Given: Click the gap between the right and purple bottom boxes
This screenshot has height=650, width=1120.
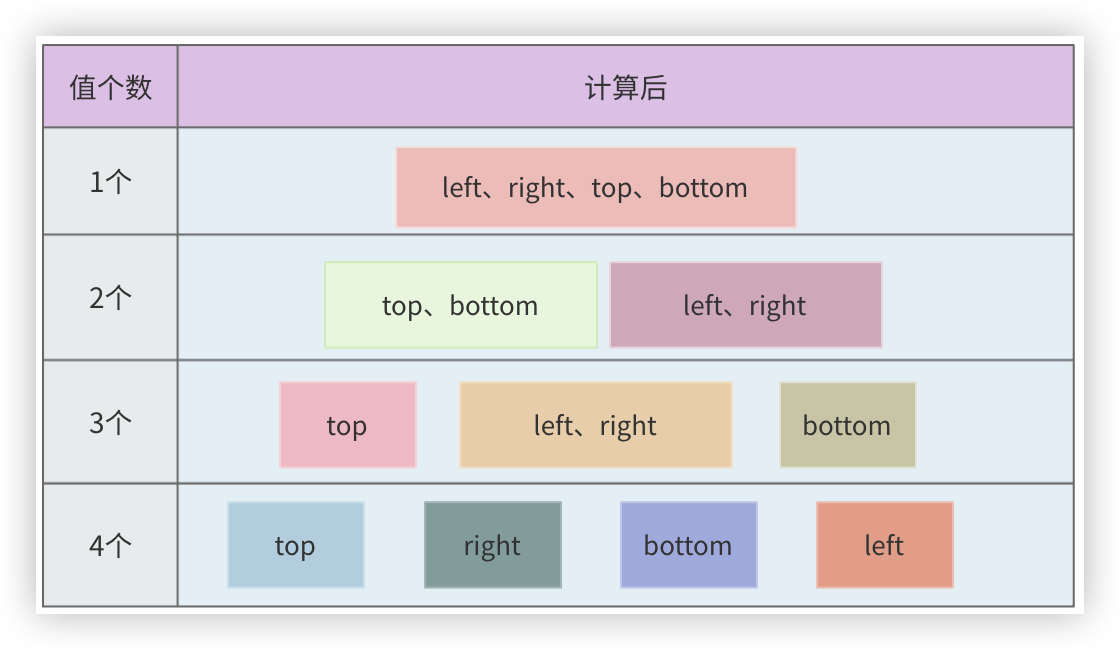Looking at the screenshot, I should [590, 545].
